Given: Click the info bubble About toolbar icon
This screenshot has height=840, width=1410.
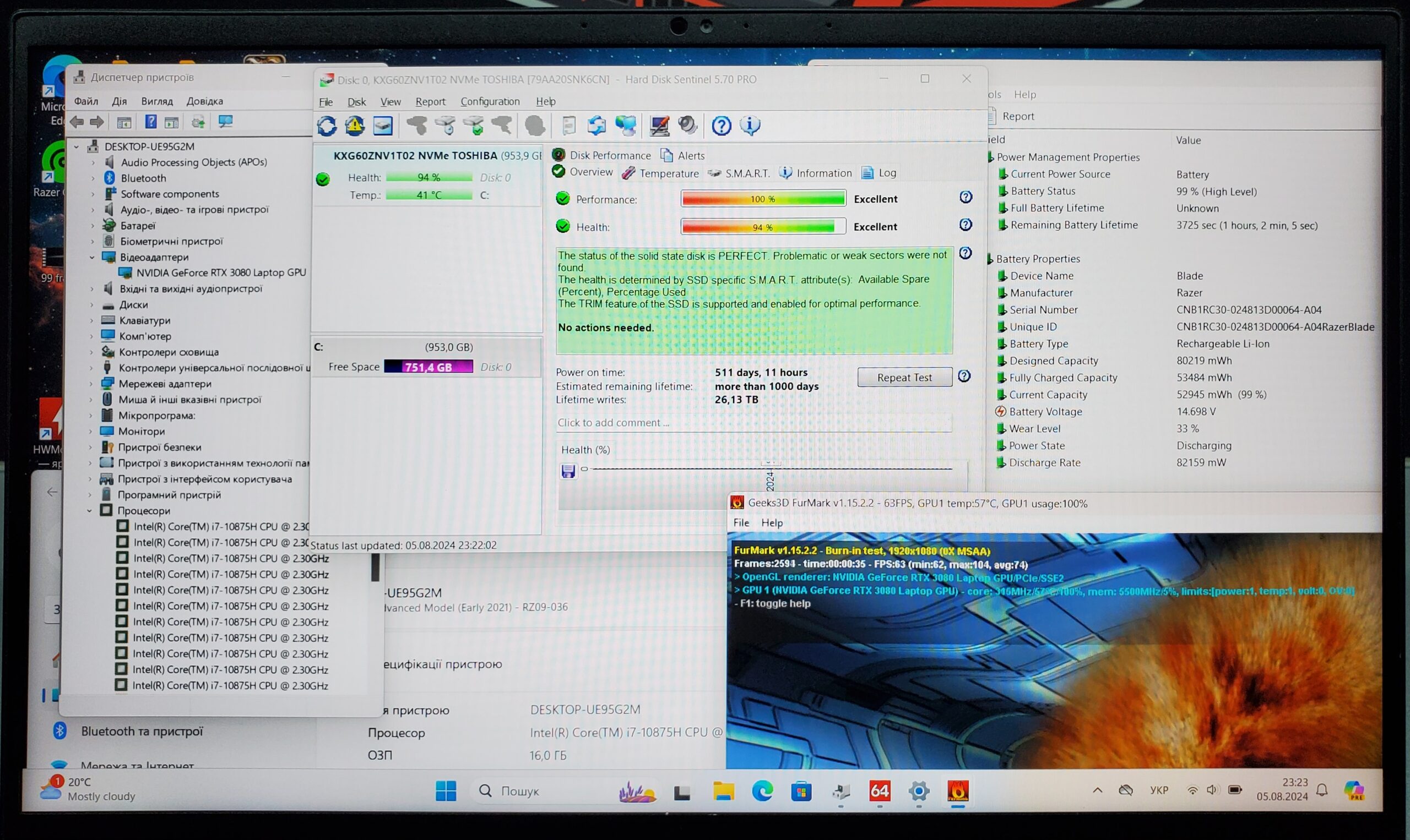Looking at the screenshot, I should [x=750, y=126].
